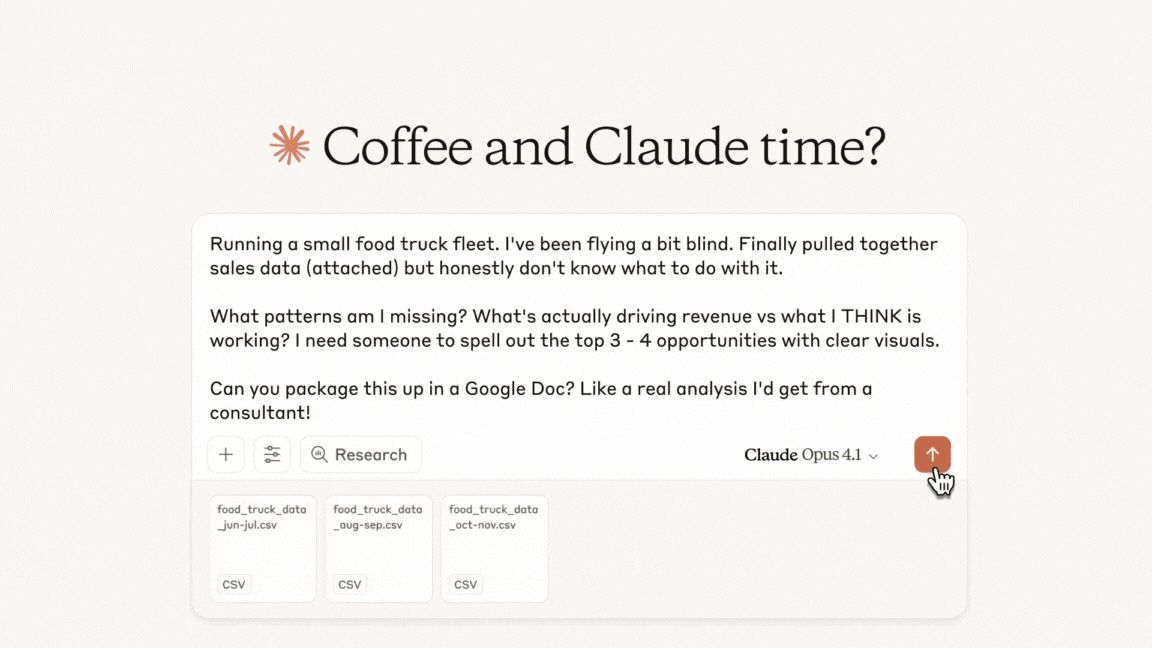Click the orange up-arrow send icon
The image size is (1152, 648).
[931, 454]
